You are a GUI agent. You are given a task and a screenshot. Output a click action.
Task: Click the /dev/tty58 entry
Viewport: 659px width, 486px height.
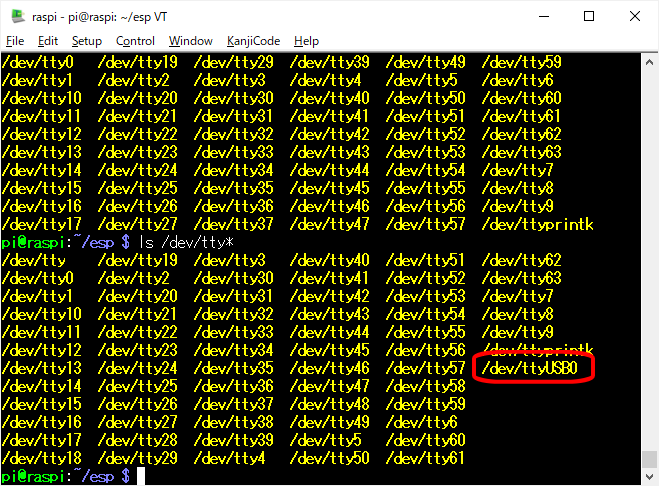[x=425, y=386]
